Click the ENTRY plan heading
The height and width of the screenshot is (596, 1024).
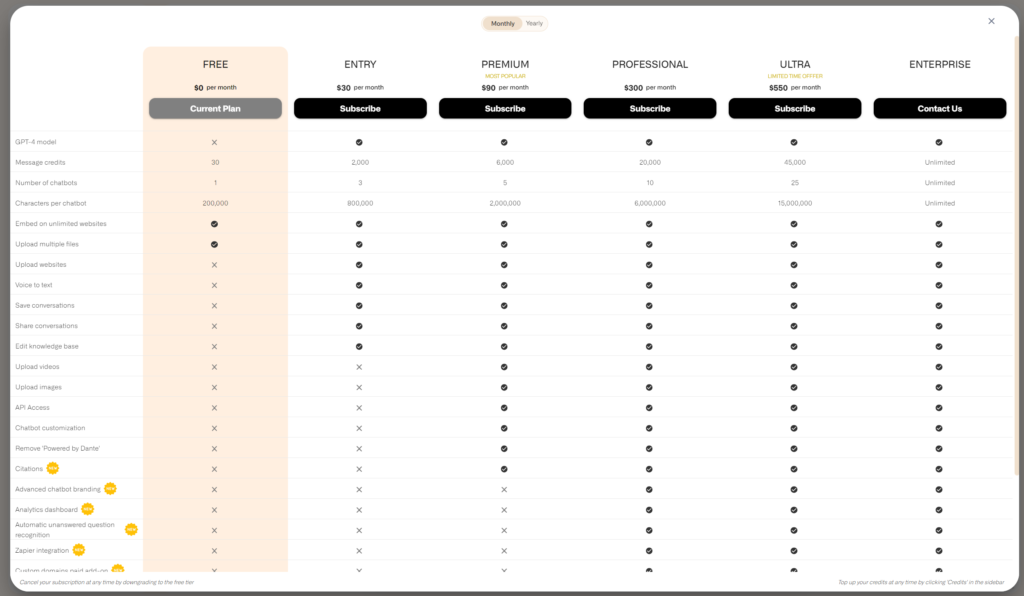[x=360, y=64]
